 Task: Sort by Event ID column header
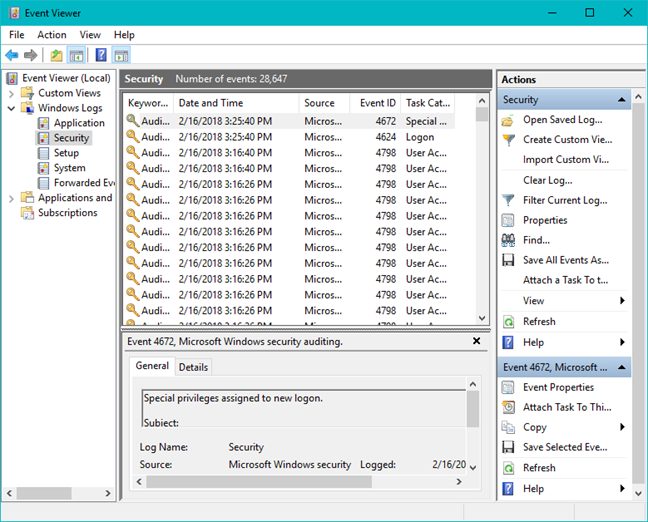tap(375, 103)
